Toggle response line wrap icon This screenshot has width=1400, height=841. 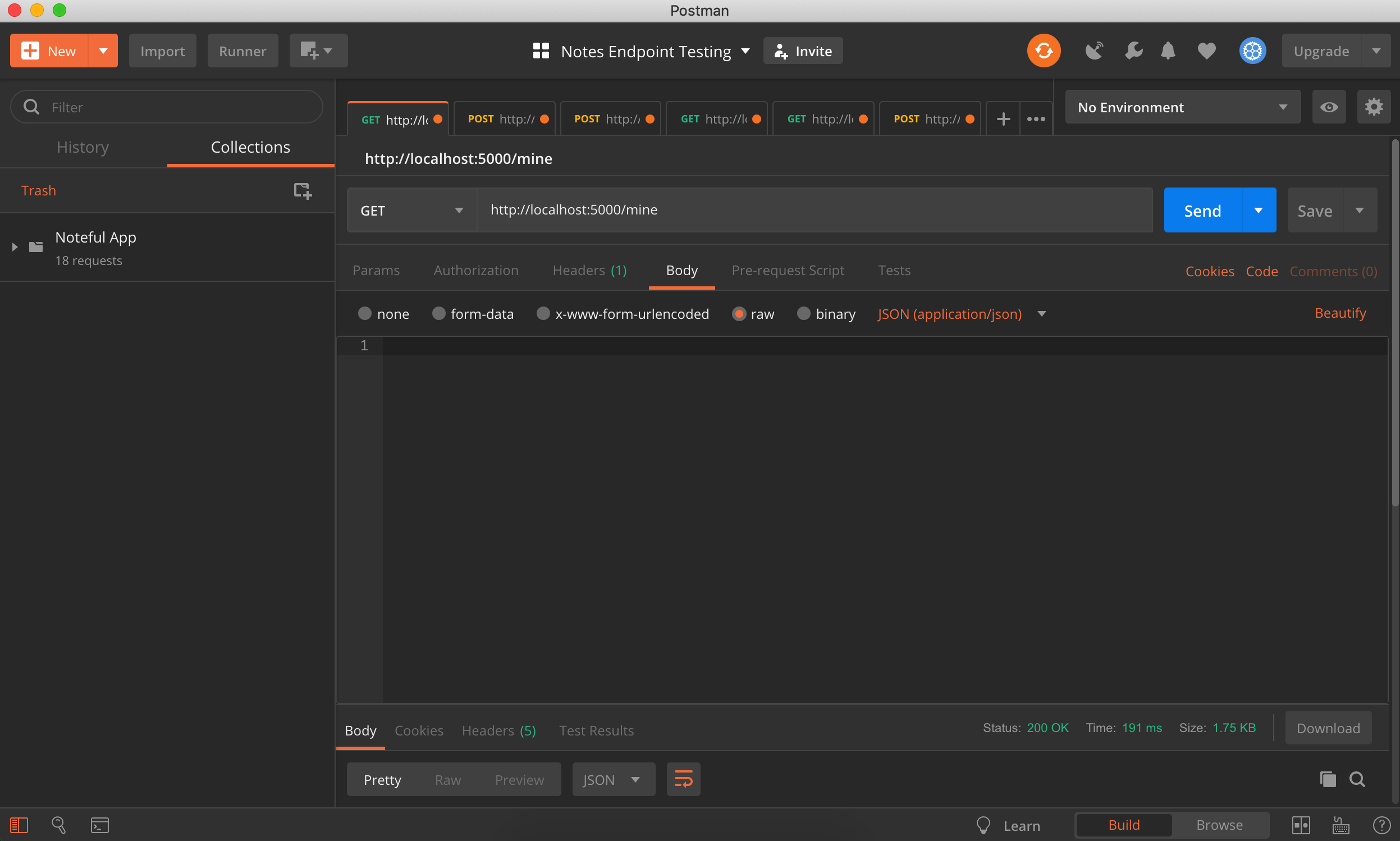coord(683,779)
